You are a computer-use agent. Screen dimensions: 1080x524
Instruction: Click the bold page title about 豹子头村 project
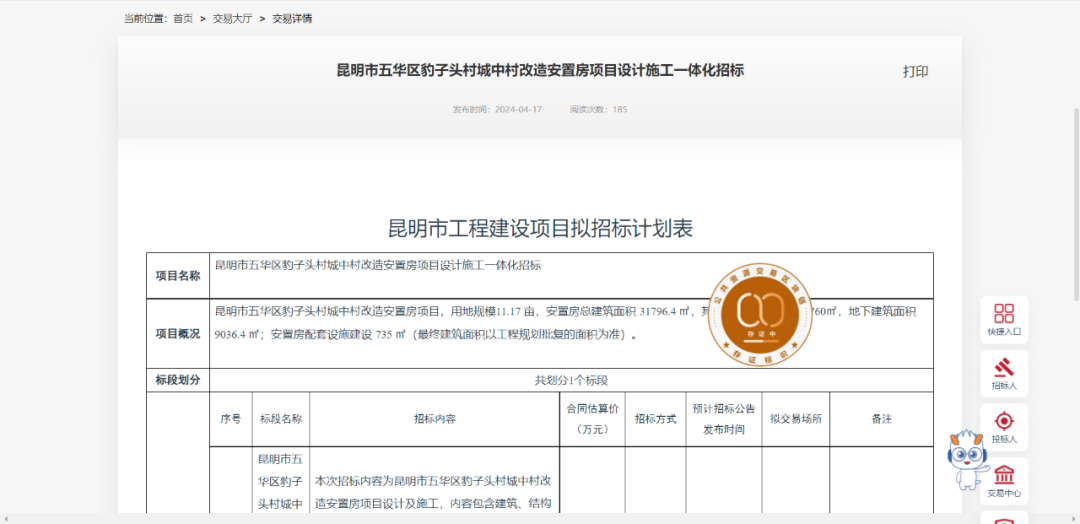540,71
